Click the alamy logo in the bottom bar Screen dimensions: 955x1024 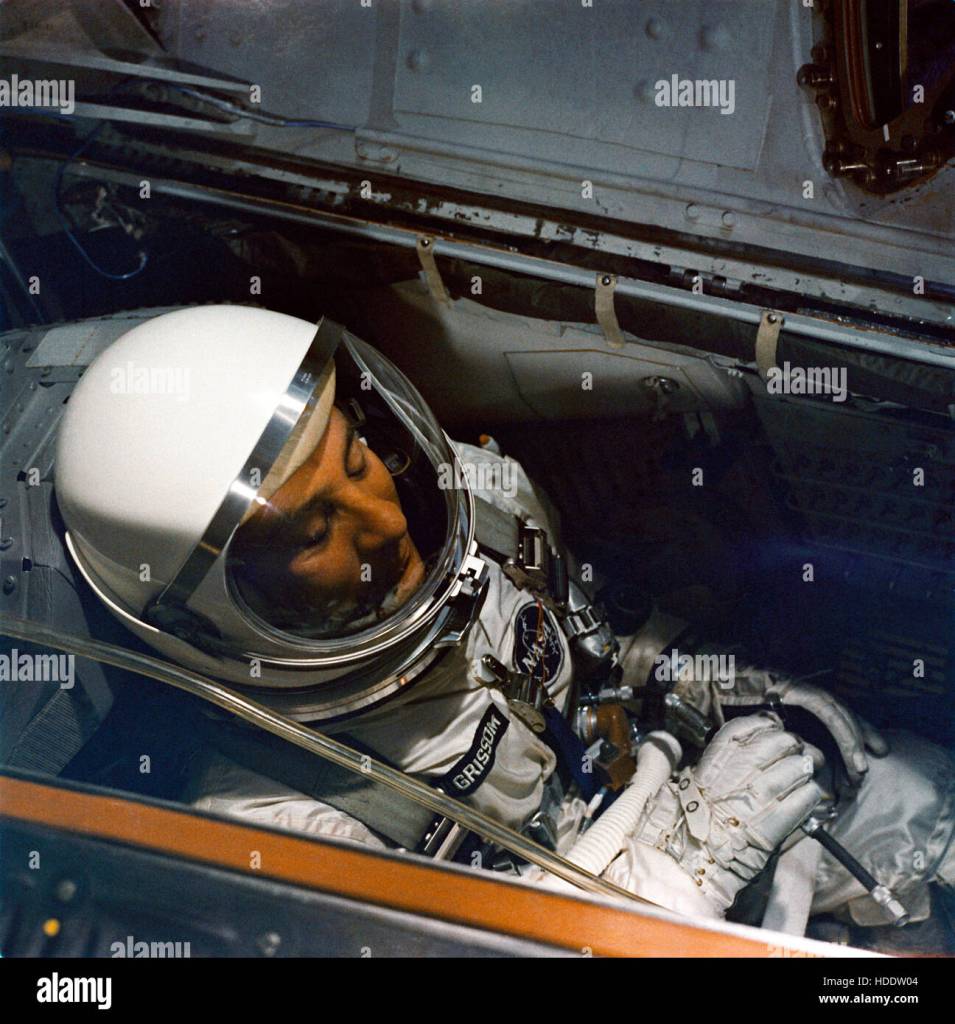pyautogui.click(x=74, y=991)
